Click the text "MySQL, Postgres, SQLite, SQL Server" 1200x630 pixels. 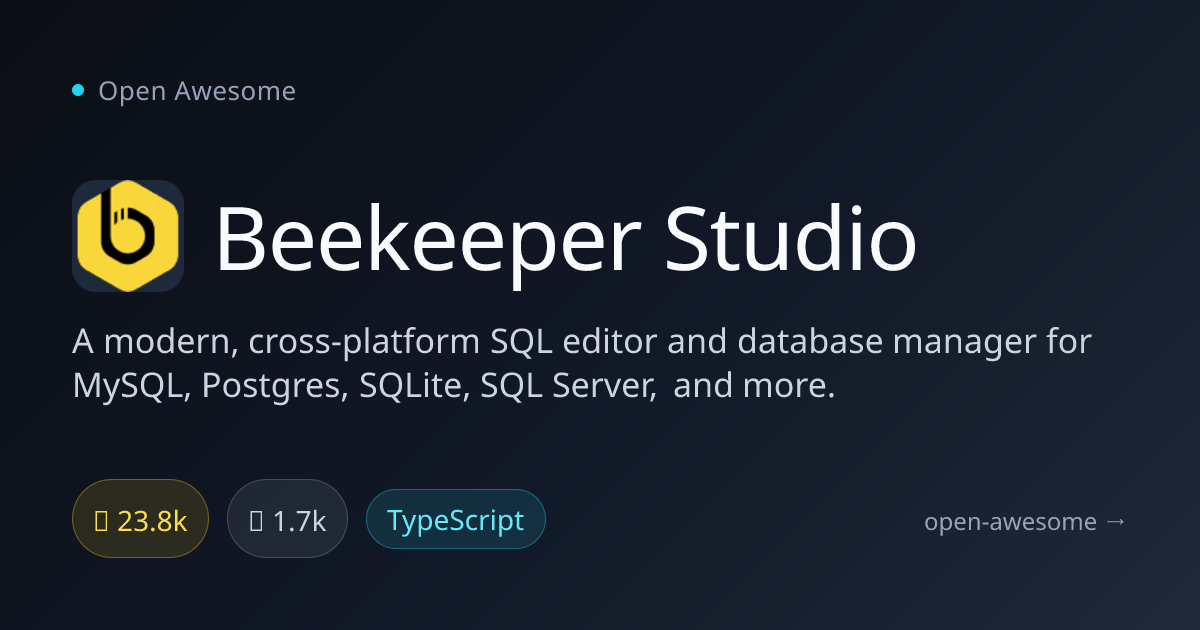click(x=364, y=387)
